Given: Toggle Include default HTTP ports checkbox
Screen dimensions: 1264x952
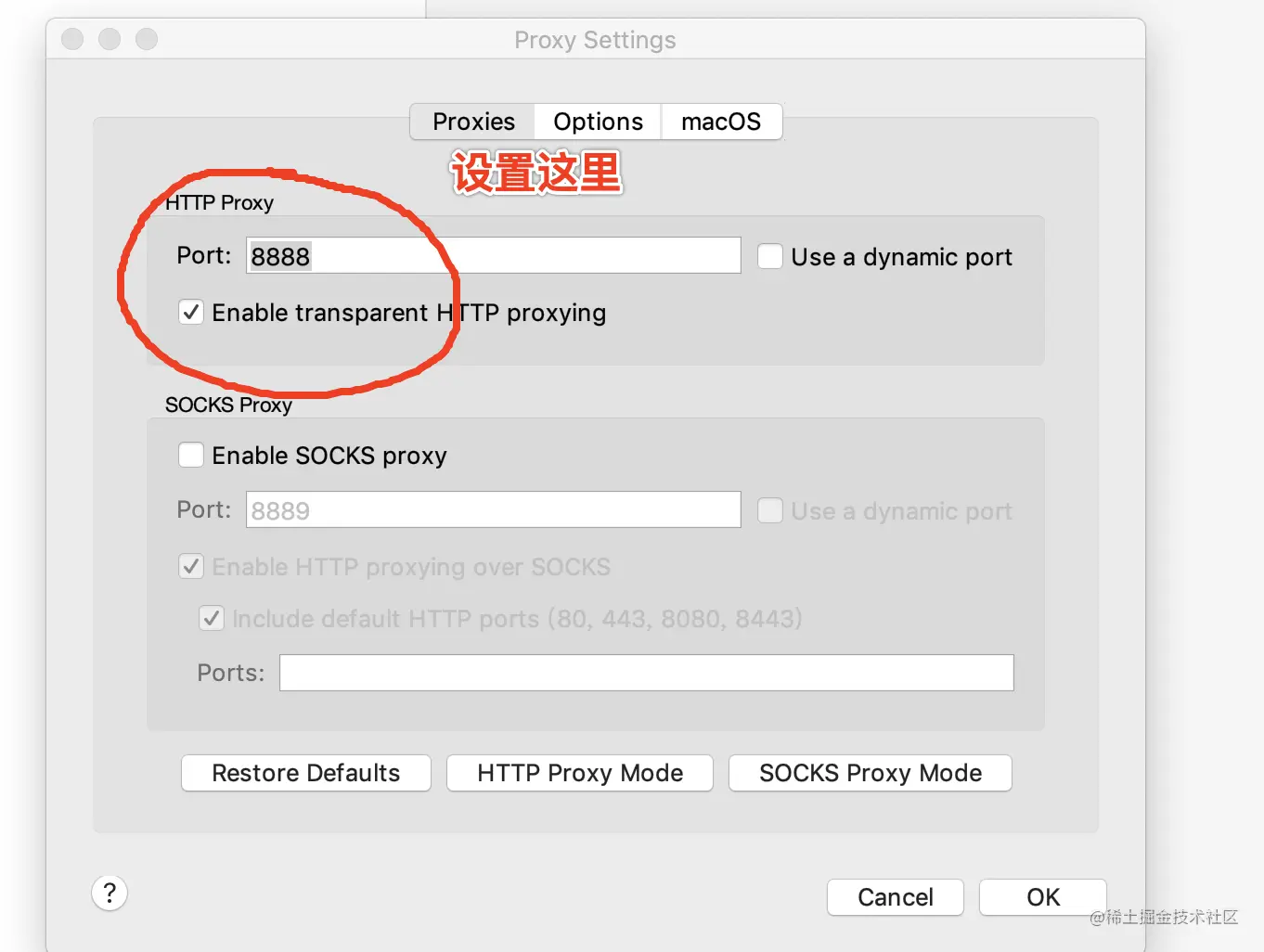Looking at the screenshot, I should pyautogui.click(x=212, y=618).
